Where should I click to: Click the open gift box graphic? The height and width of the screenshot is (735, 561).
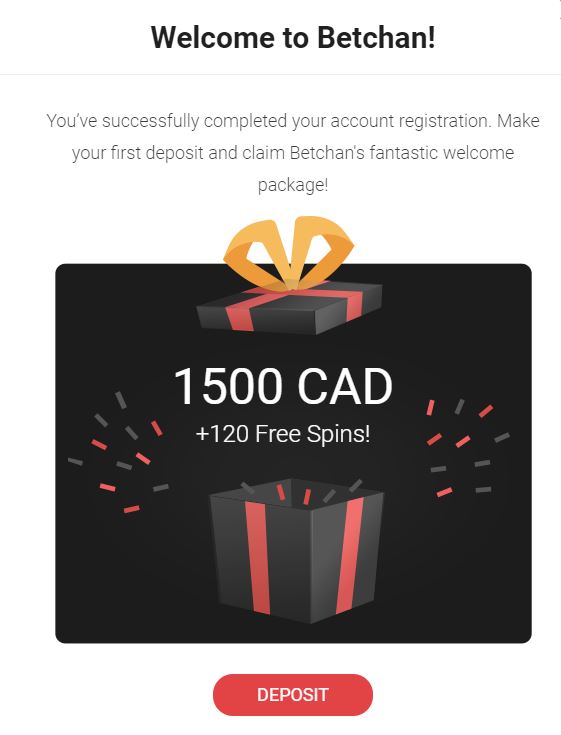click(296, 551)
